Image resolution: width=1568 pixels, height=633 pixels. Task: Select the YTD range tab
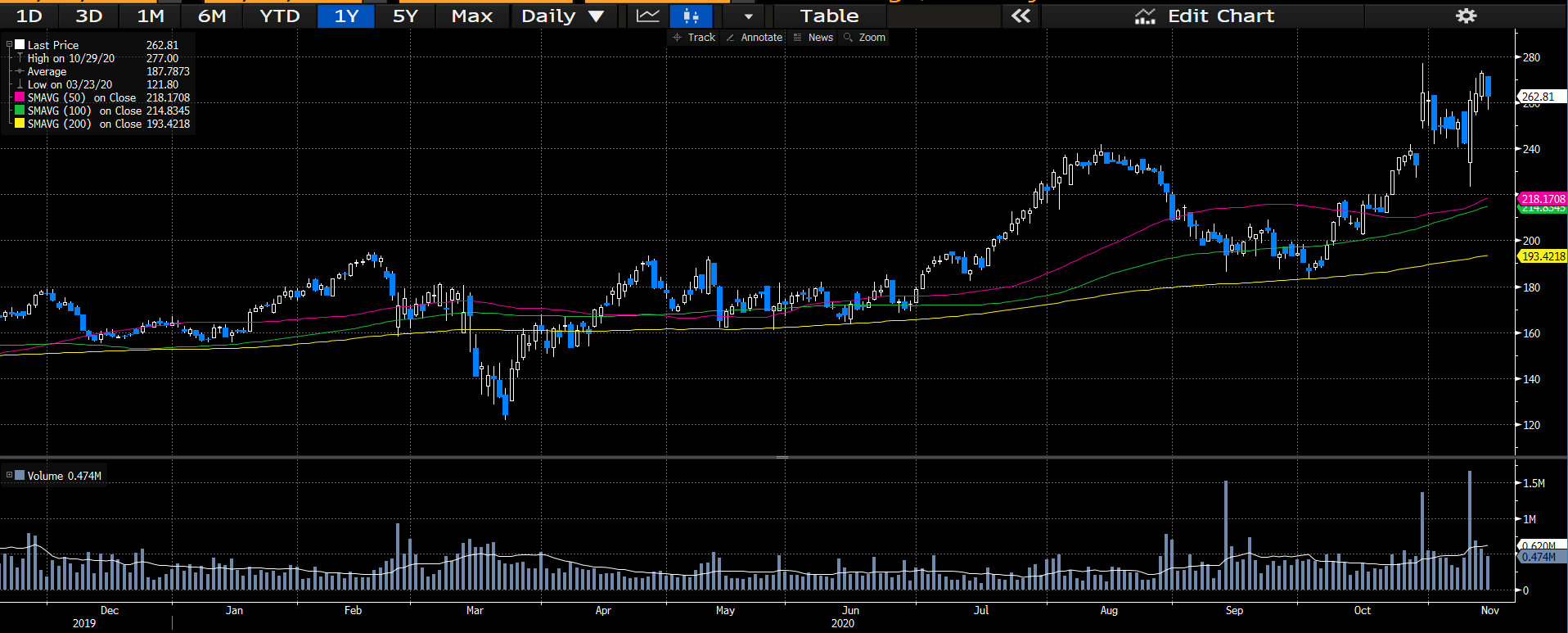pos(279,16)
